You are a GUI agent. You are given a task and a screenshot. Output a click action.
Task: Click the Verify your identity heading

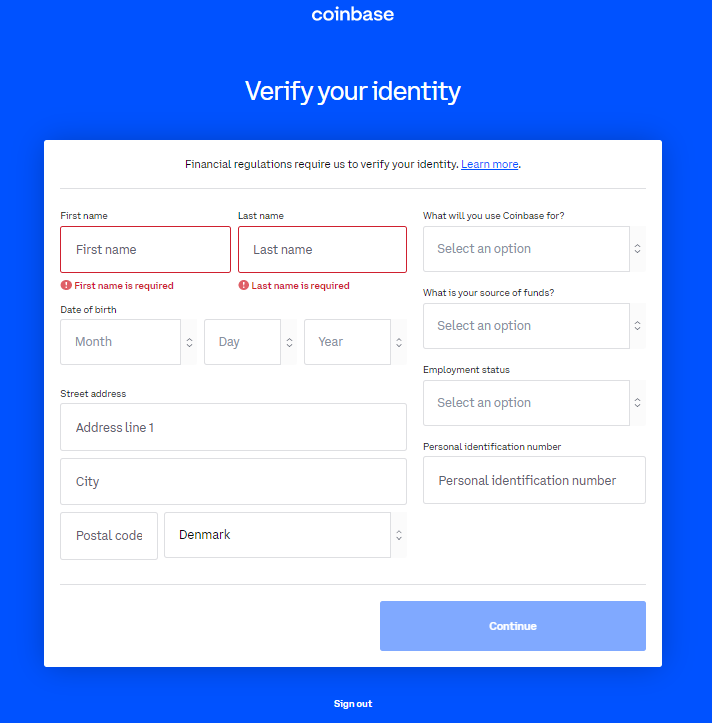point(353,92)
